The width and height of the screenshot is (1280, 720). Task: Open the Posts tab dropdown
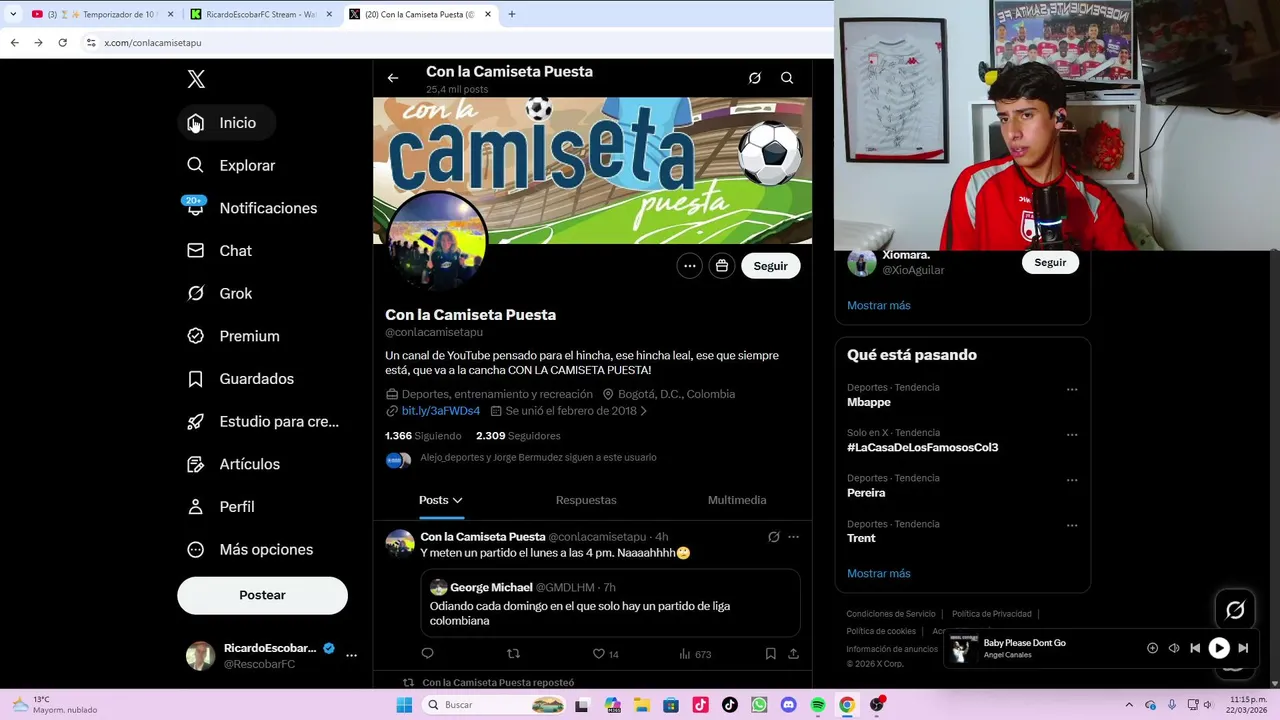441,500
